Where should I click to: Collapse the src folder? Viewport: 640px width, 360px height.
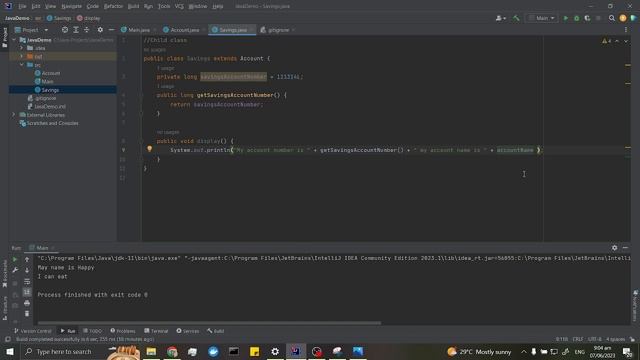(x=22, y=65)
